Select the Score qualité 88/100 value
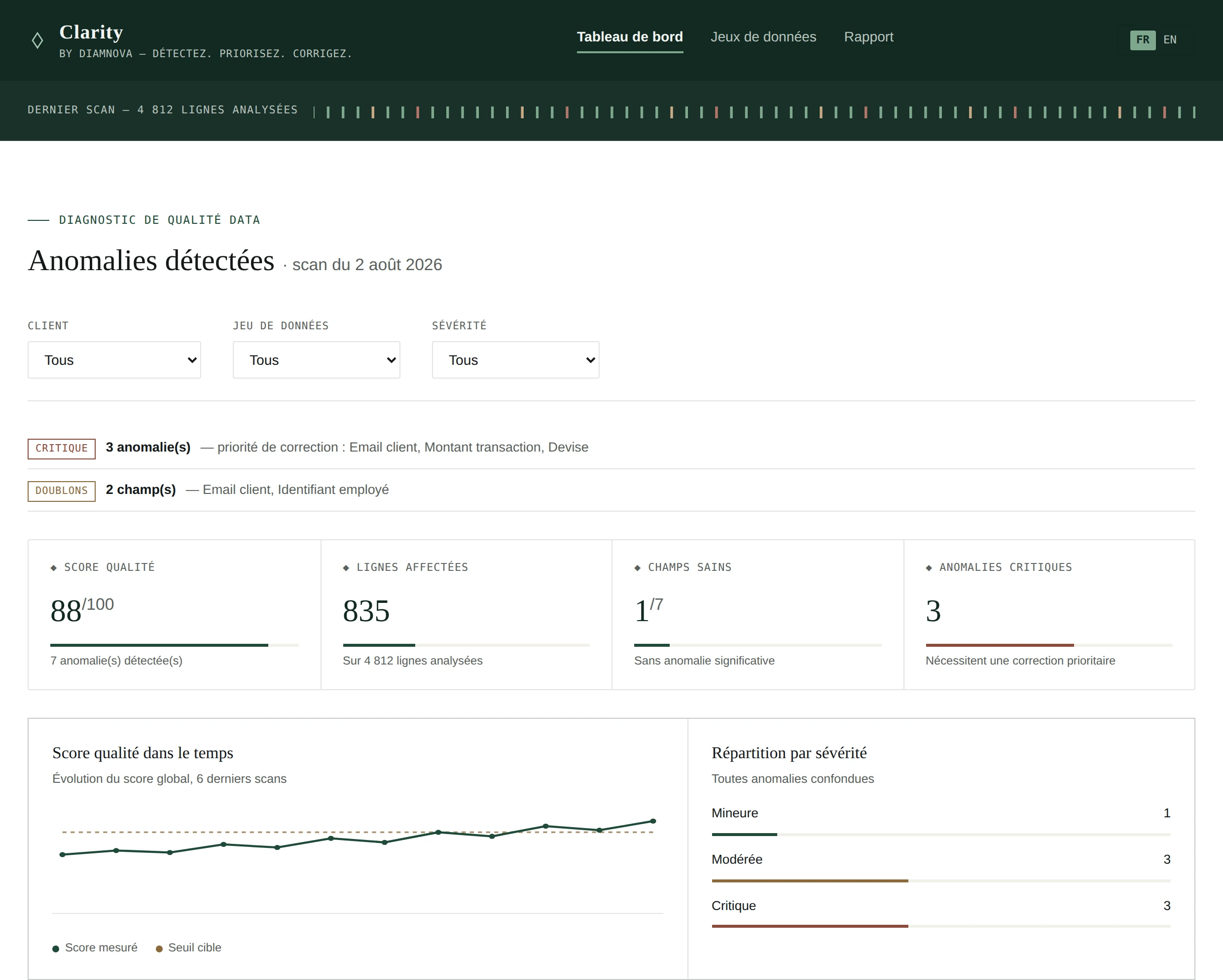The width and height of the screenshot is (1223, 980). [82, 611]
